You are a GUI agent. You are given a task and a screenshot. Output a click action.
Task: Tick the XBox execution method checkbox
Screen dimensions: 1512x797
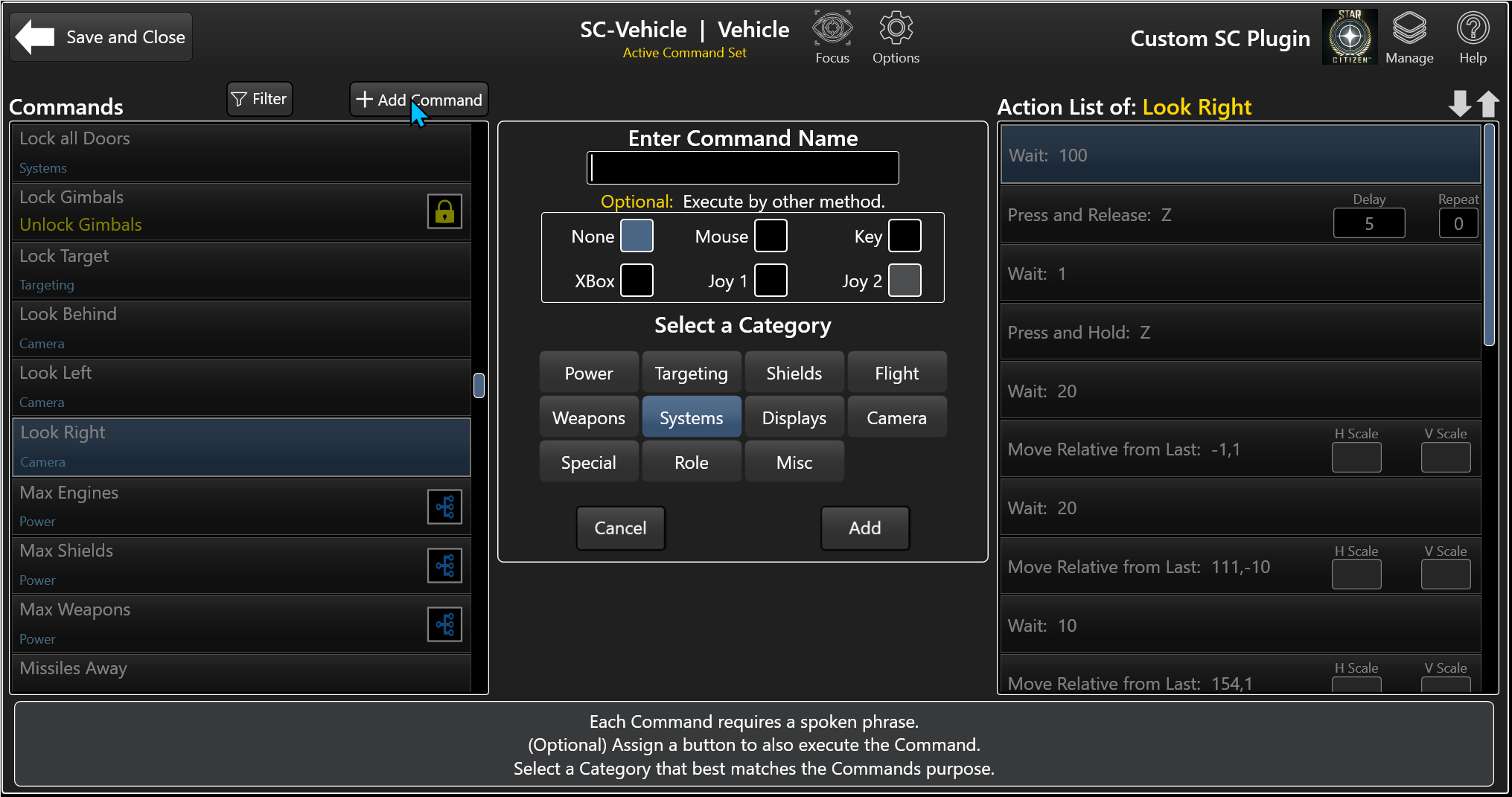(x=637, y=281)
